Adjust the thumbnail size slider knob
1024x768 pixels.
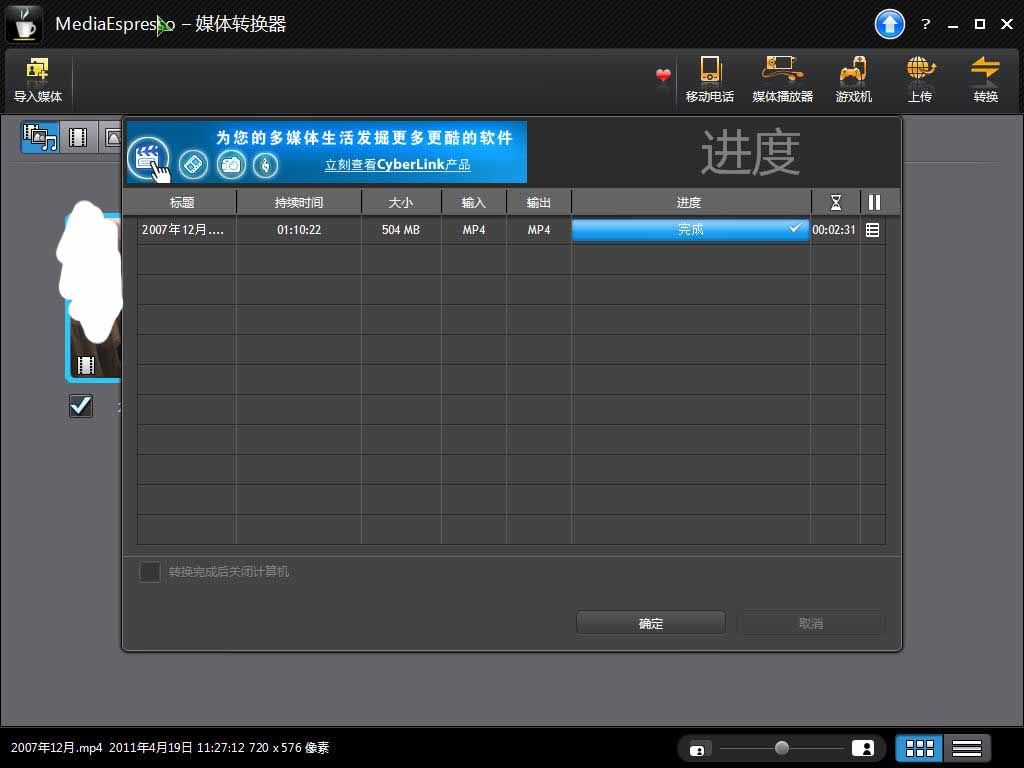pyautogui.click(x=782, y=748)
